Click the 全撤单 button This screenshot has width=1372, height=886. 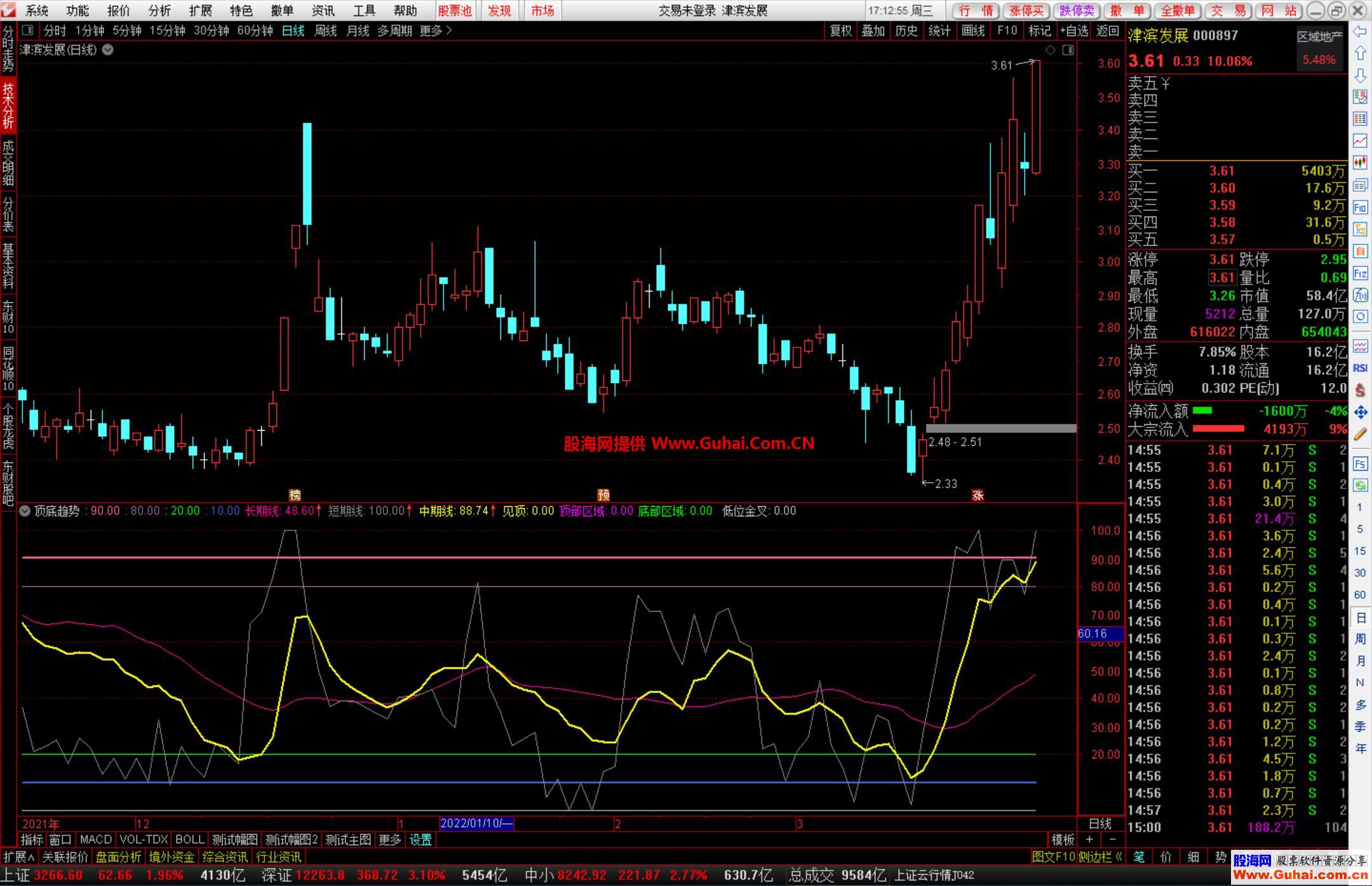[1178, 10]
